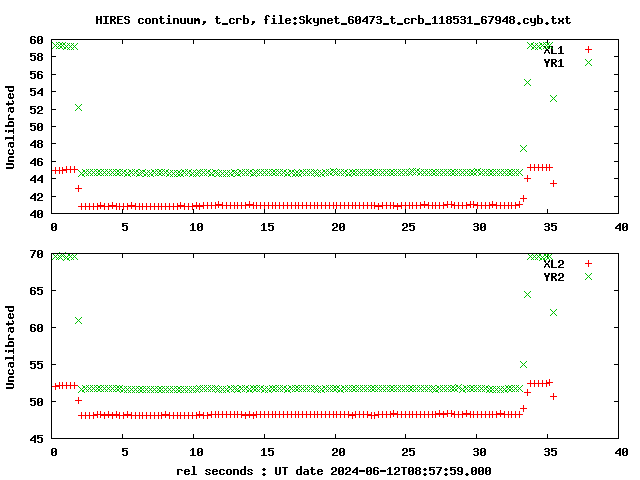Click the XL1 legend label
This screenshot has width=640, height=480.
(x=553, y=50)
